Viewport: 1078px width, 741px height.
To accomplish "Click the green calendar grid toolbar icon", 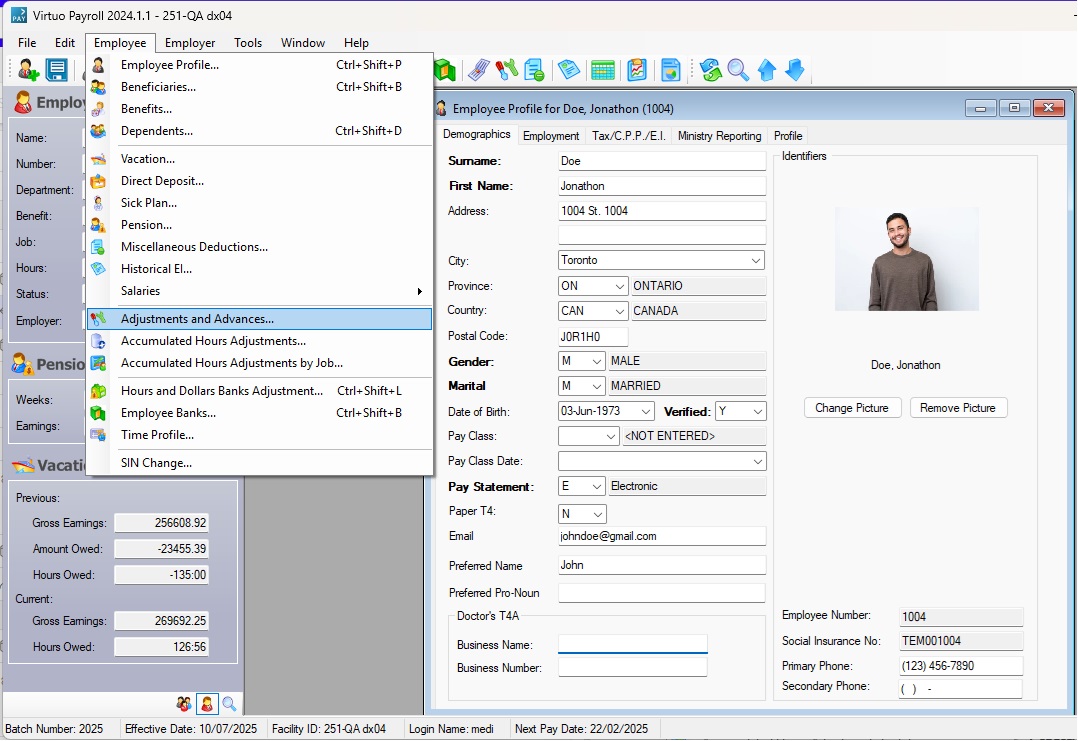I will point(602,70).
